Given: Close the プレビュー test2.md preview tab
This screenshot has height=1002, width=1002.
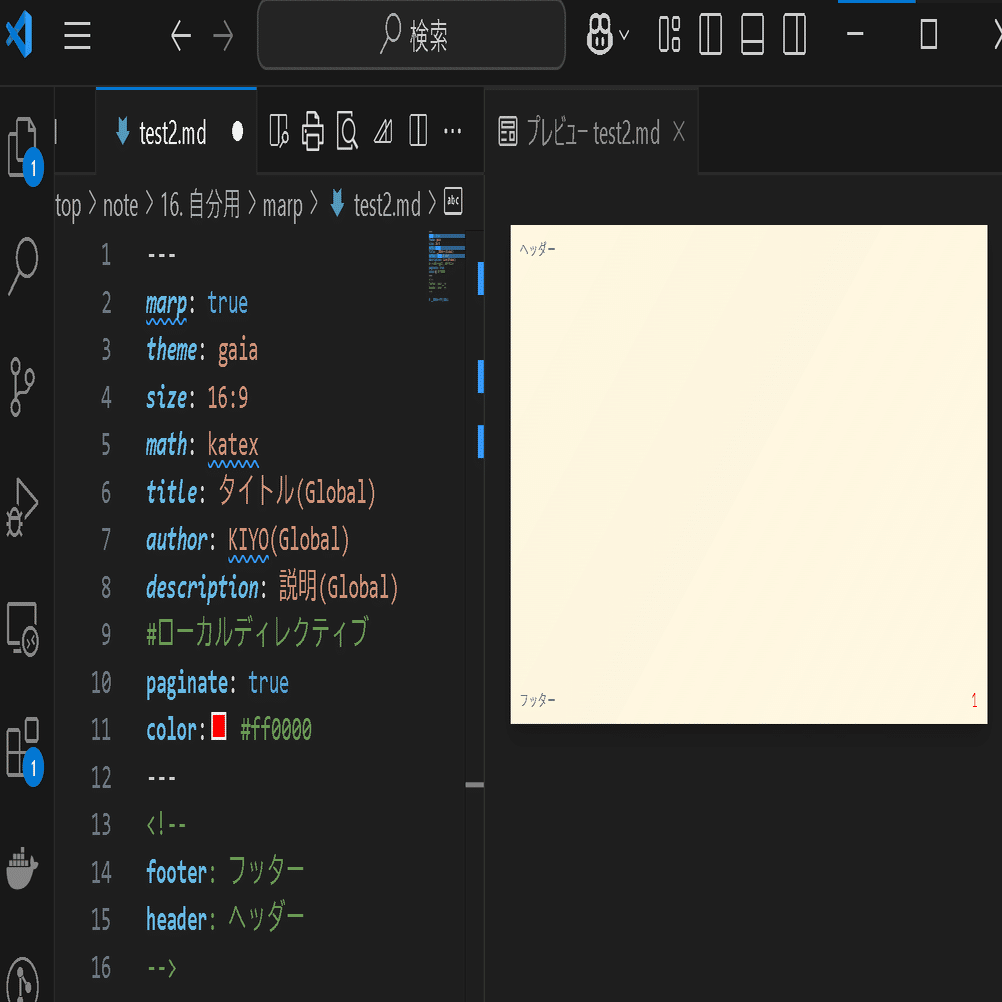Looking at the screenshot, I should tap(679, 132).
